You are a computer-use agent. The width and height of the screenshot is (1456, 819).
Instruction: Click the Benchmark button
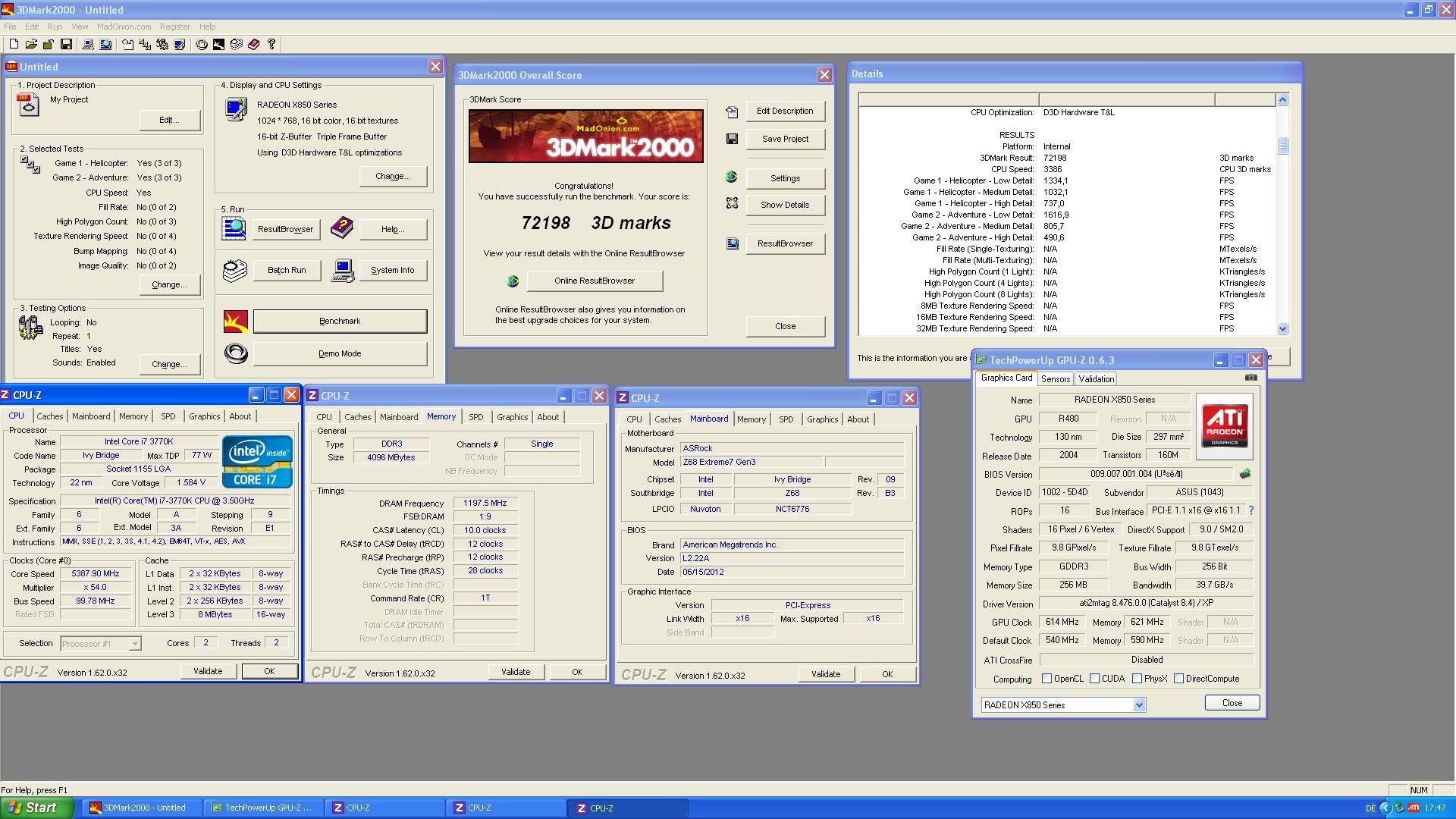tap(340, 322)
